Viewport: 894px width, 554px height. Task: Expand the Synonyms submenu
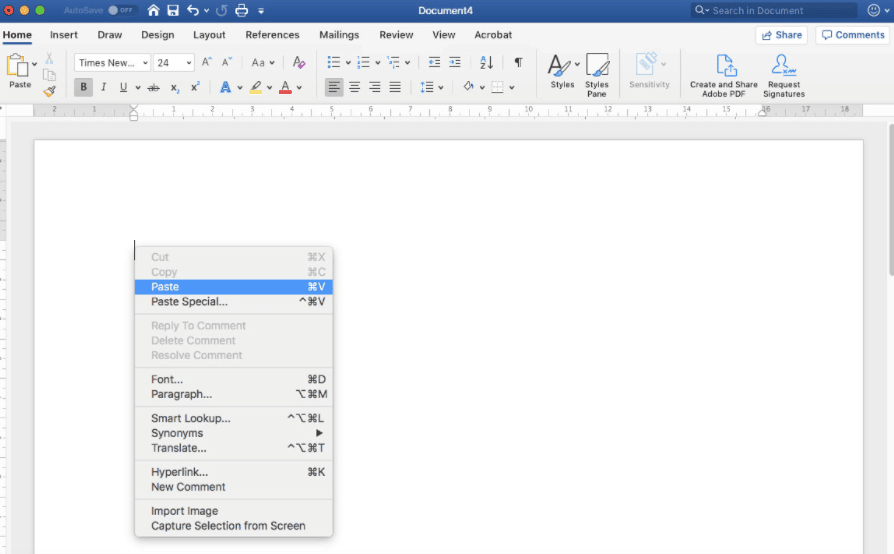coord(234,433)
